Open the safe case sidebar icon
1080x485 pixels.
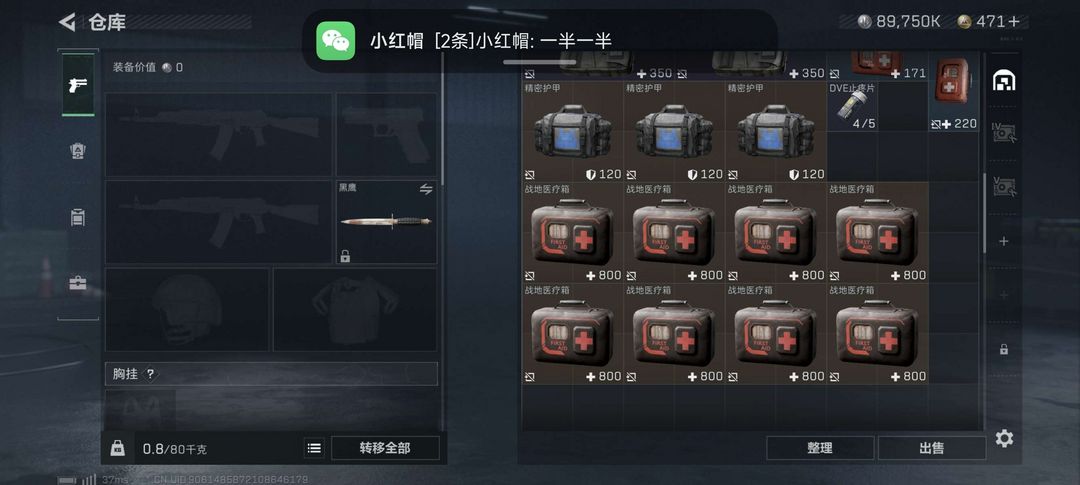tap(78, 282)
